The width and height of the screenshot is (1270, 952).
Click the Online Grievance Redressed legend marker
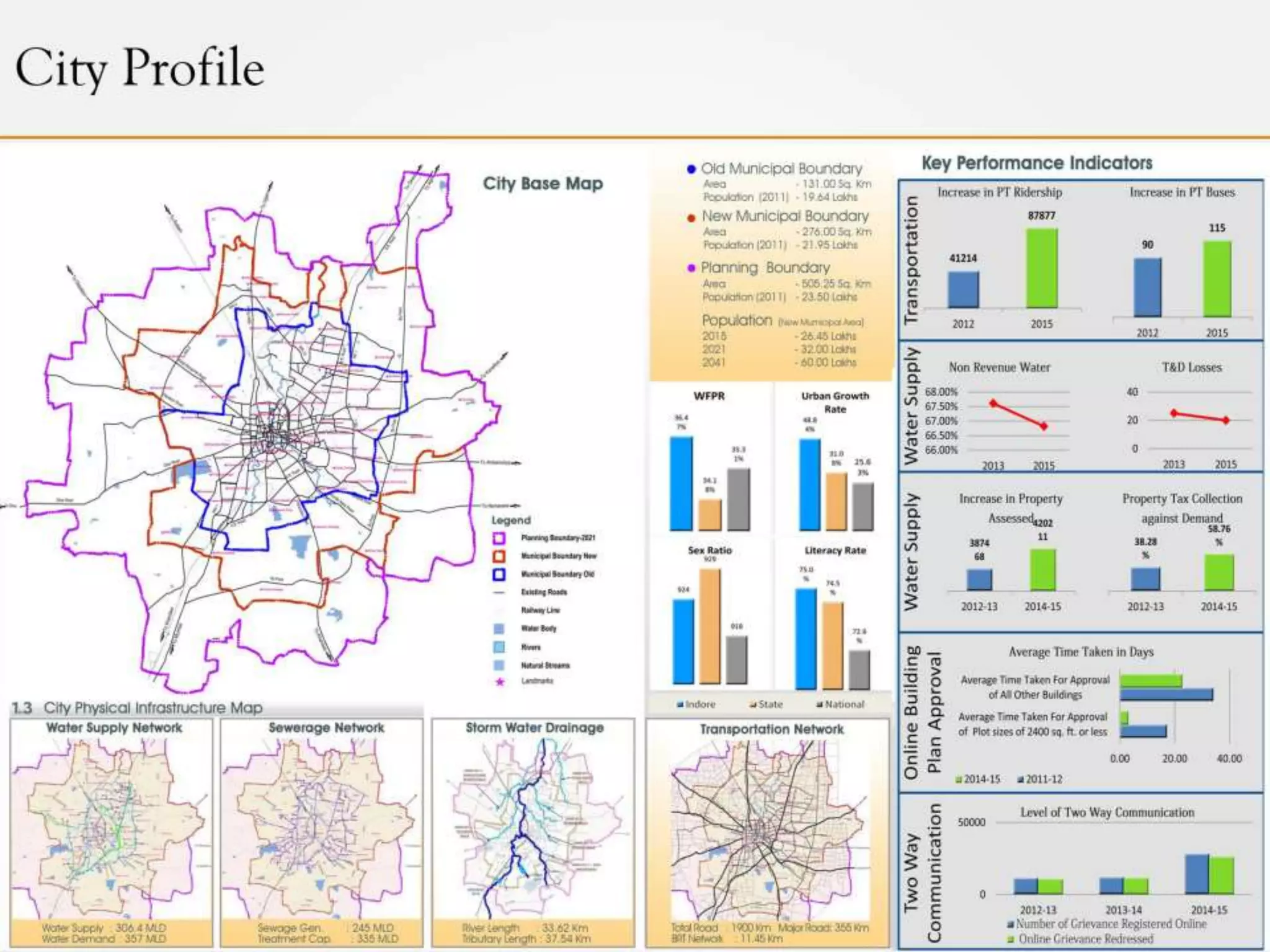(x=1011, y=940)
